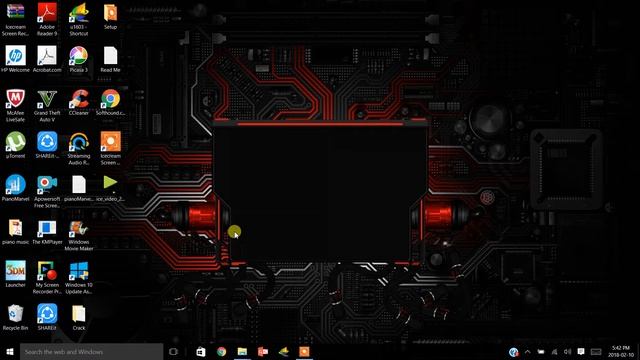Click the blue help icon in system tray
The height and width of the screenshot is (360, 640).
[x=513, y=352]
